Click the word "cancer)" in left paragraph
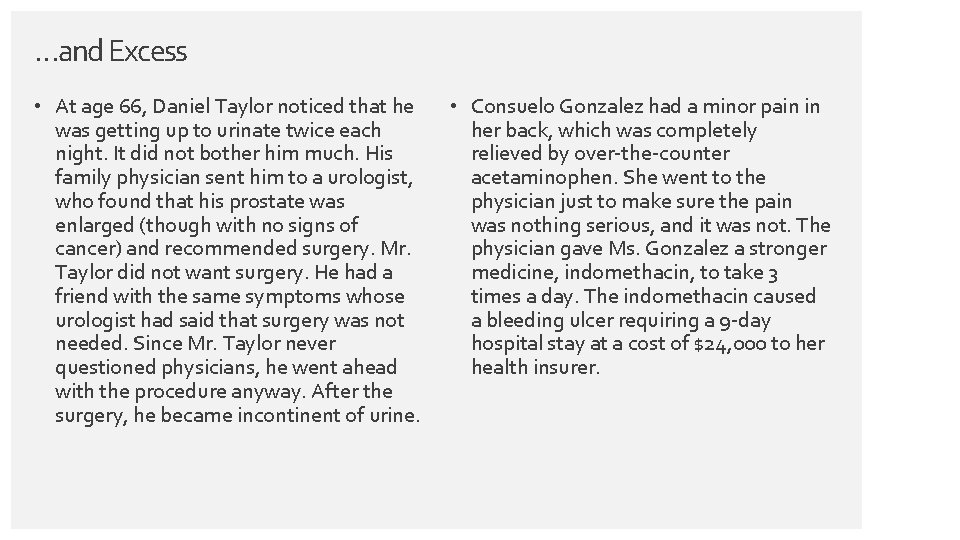 (88, 249)
